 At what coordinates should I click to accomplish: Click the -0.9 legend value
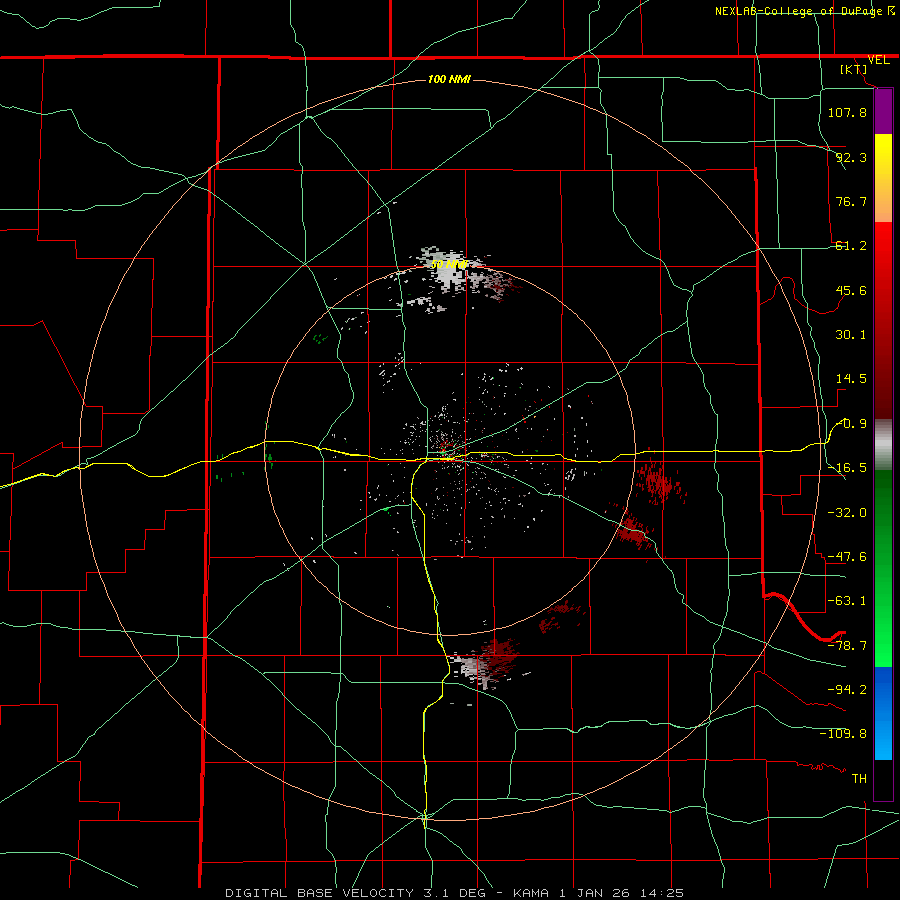(851, 424)
